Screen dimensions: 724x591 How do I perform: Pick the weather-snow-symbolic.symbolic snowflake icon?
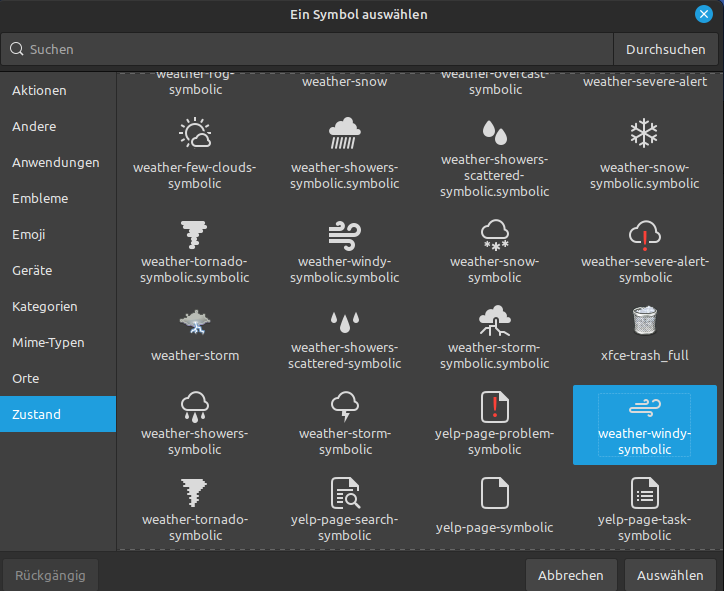(x=644, y=134)
